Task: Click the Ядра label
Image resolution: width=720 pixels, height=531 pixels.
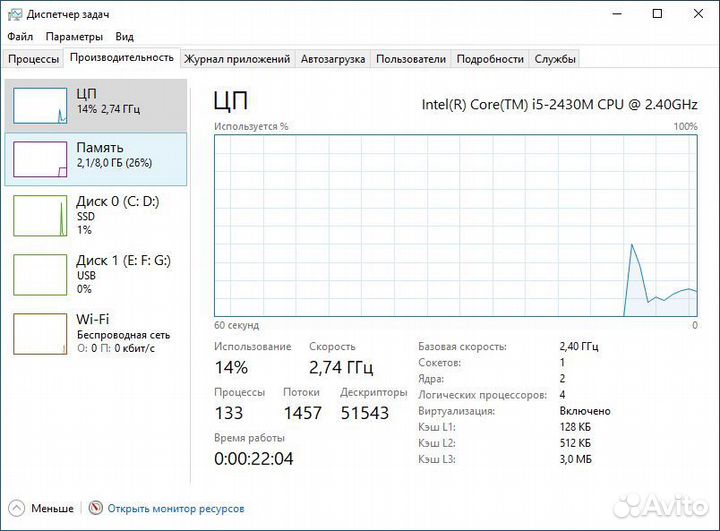Action: (x=431, y=378)
